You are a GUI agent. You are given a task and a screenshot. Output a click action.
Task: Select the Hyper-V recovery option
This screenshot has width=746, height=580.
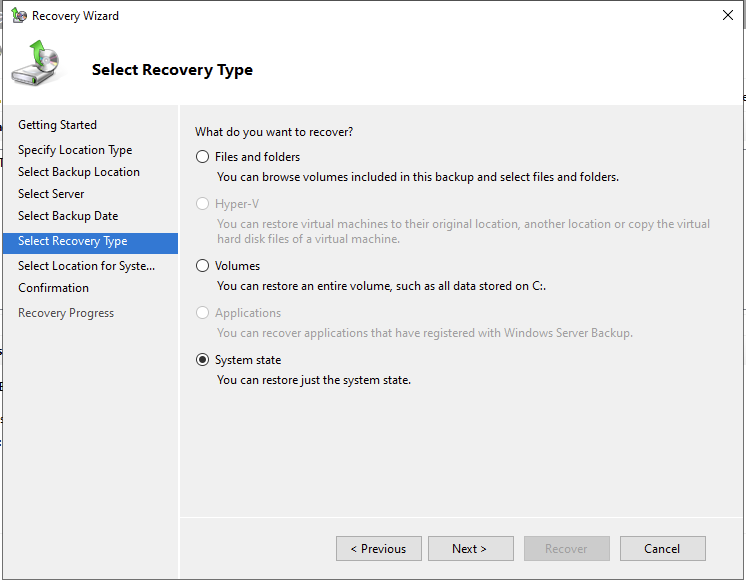click(x=203, y=204)
